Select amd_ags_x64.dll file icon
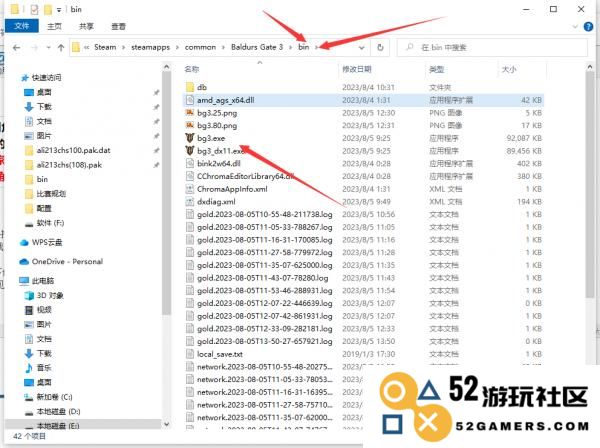Viewport: 600px width, 448px height. (x=190, y=100)
